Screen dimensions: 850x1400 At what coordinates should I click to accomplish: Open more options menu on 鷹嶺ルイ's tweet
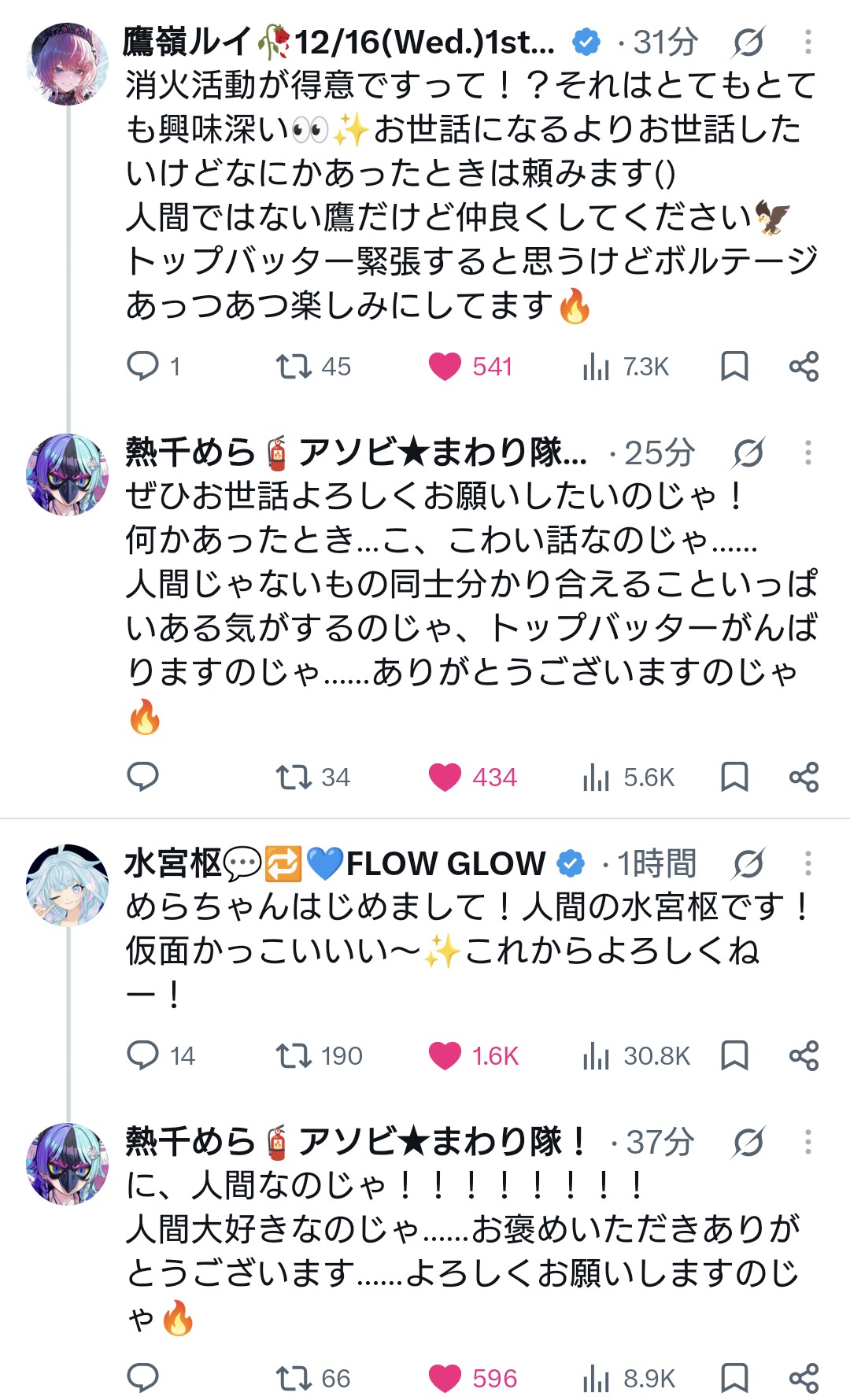pyautogui.click(x=807, y=42)
